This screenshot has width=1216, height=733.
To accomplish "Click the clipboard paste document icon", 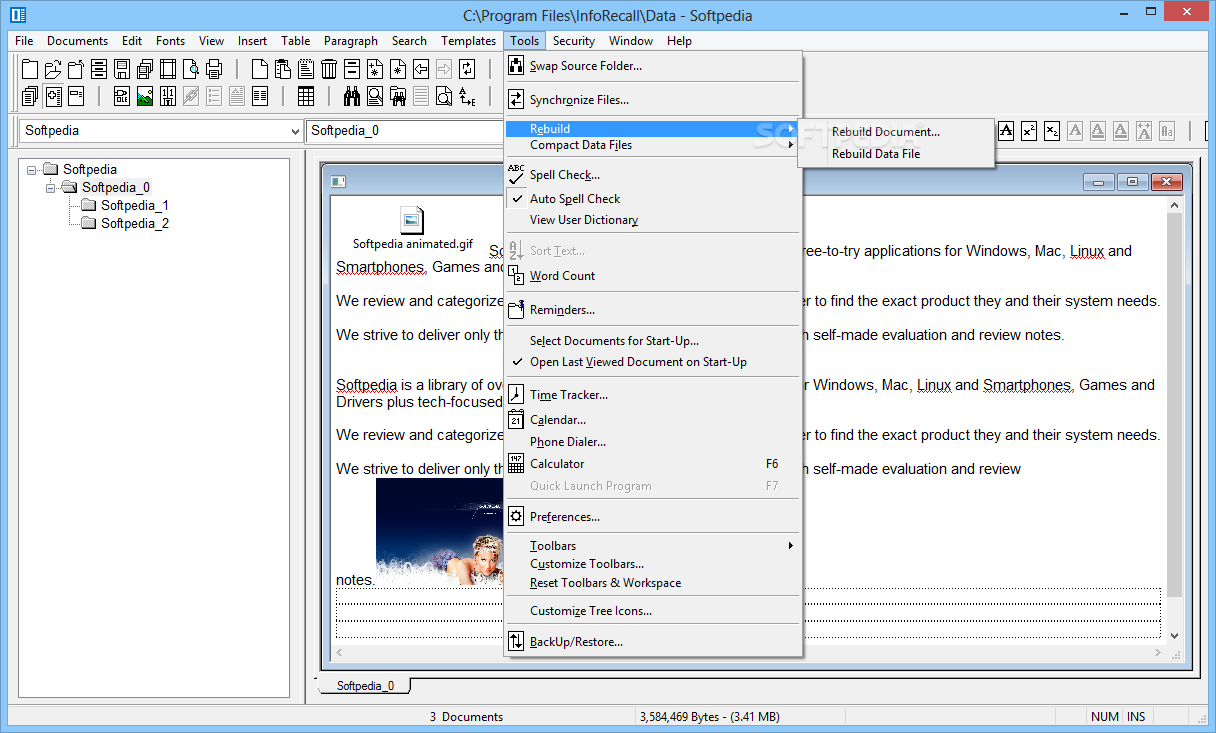I will [283, 69].
